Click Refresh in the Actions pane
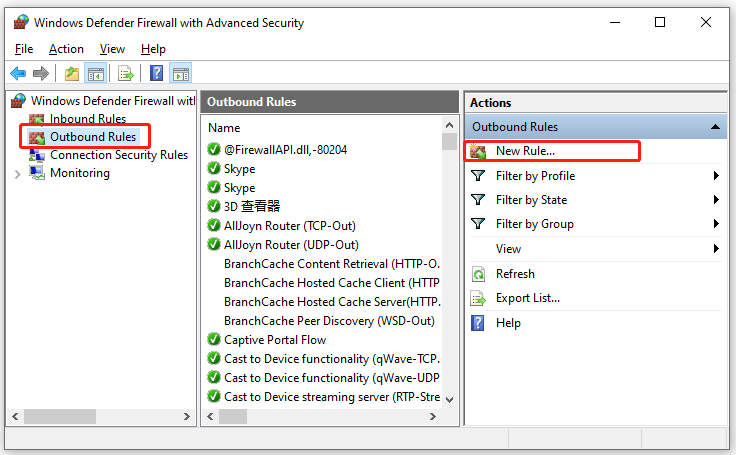Viewport: 736px width, 455px height. 515,274
